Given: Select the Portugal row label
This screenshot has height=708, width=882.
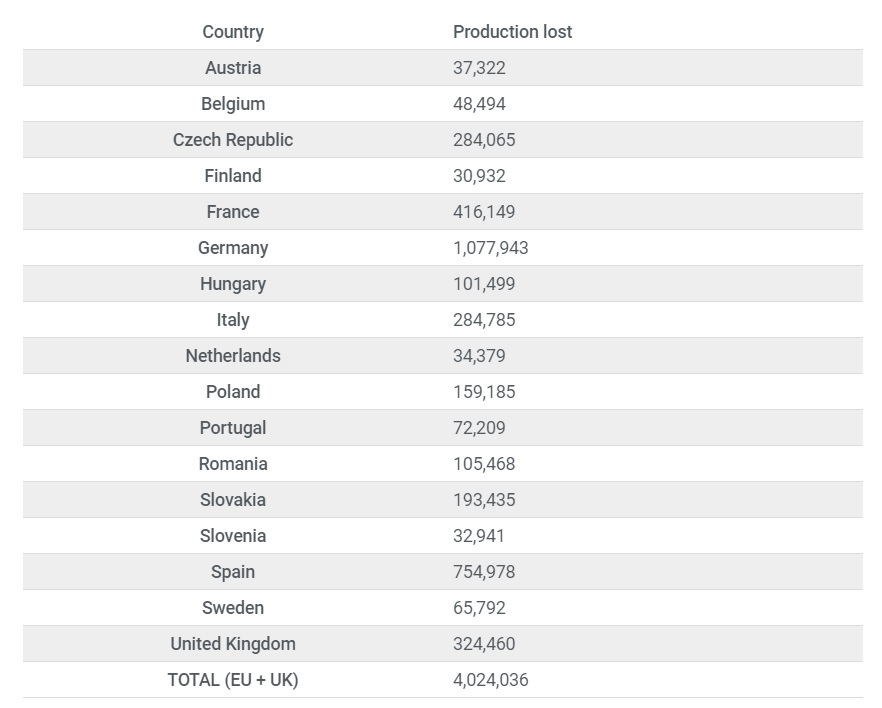Looking at the screenshot, I should pyautogui.click(x=233, y=428).
